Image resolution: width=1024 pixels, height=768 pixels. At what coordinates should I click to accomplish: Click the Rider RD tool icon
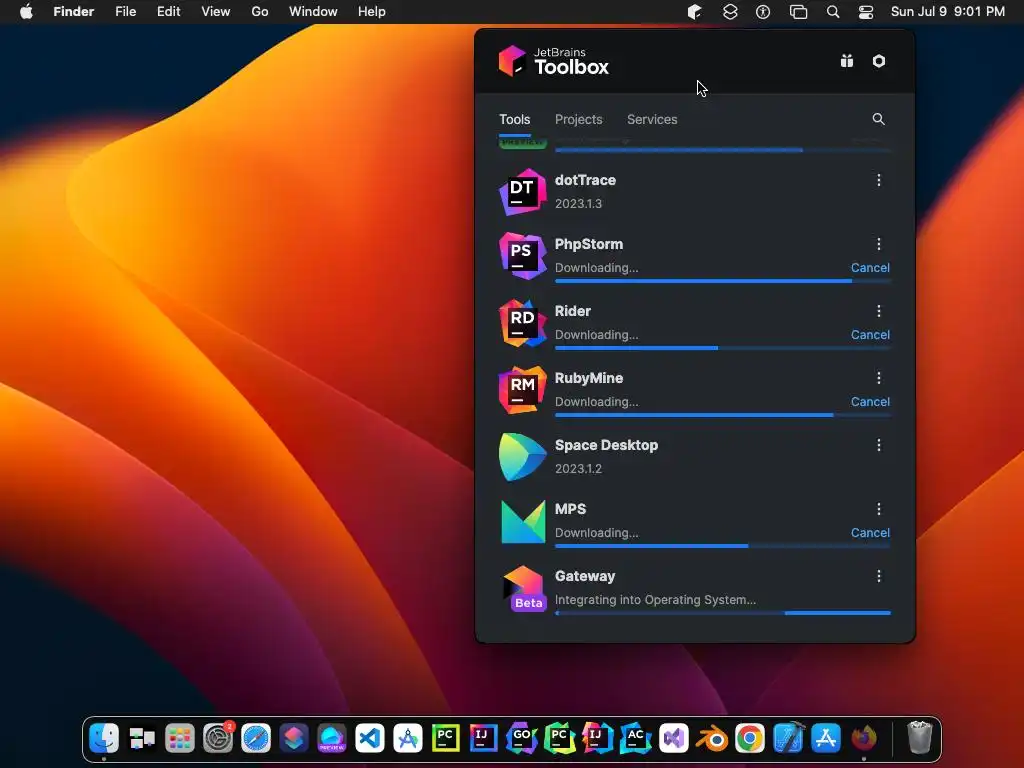pyautogui.click(x=522, y=323)
